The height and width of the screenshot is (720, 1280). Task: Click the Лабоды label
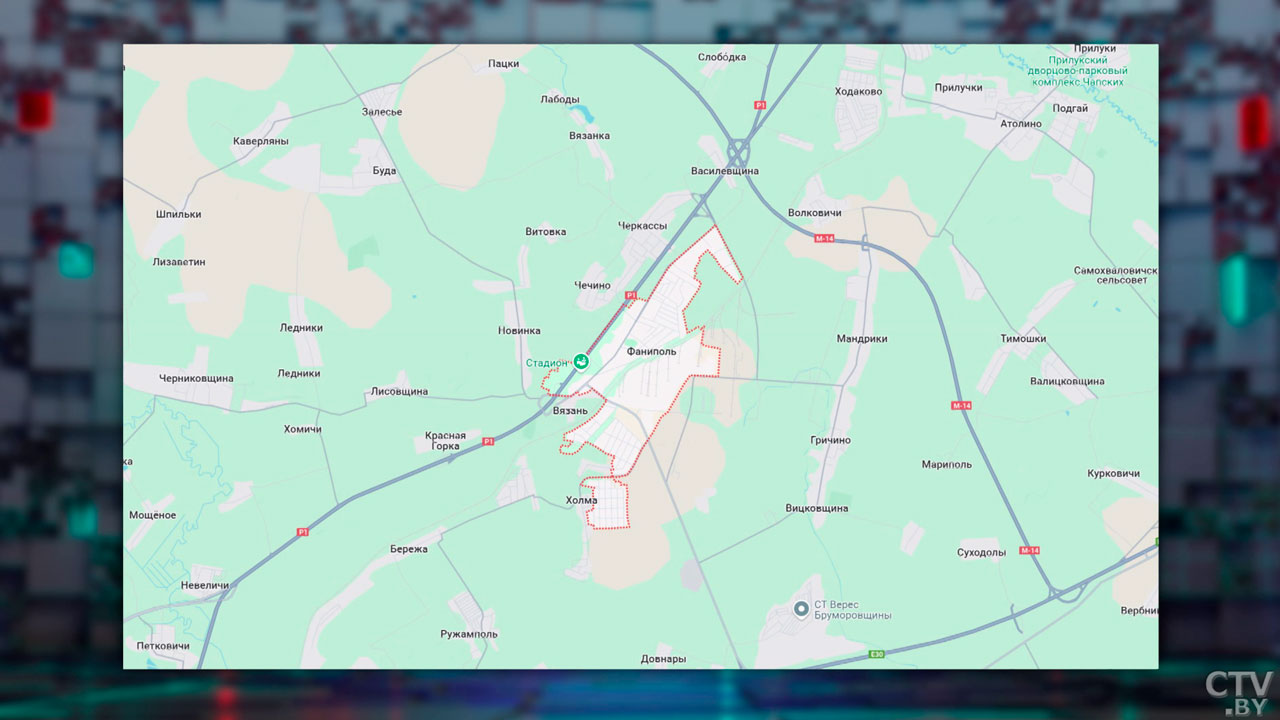point(560,100)
